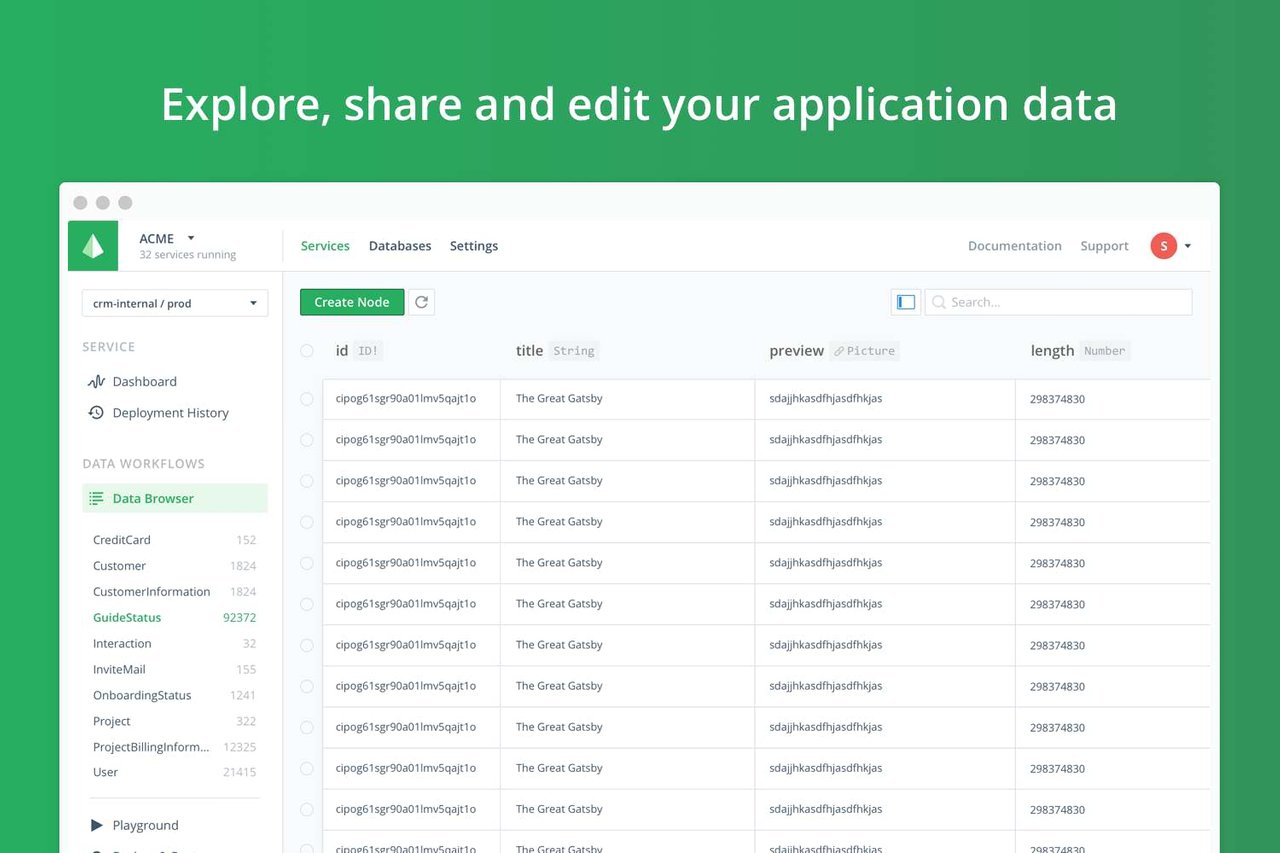Click the Playground play icon

[x=97, y=825]
